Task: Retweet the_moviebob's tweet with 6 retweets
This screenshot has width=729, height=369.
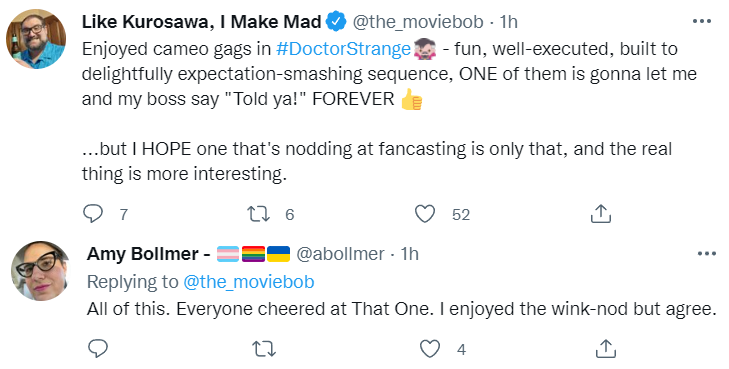Action: (258, 214)
